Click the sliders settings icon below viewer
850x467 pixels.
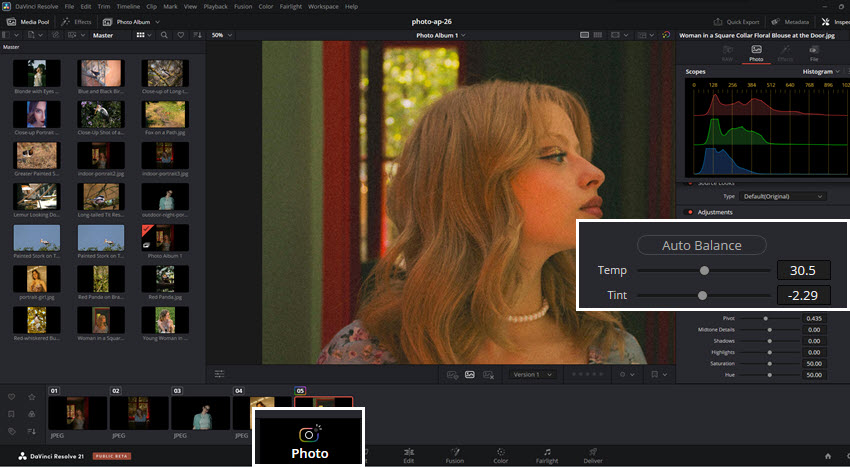[x=219, y=374]
